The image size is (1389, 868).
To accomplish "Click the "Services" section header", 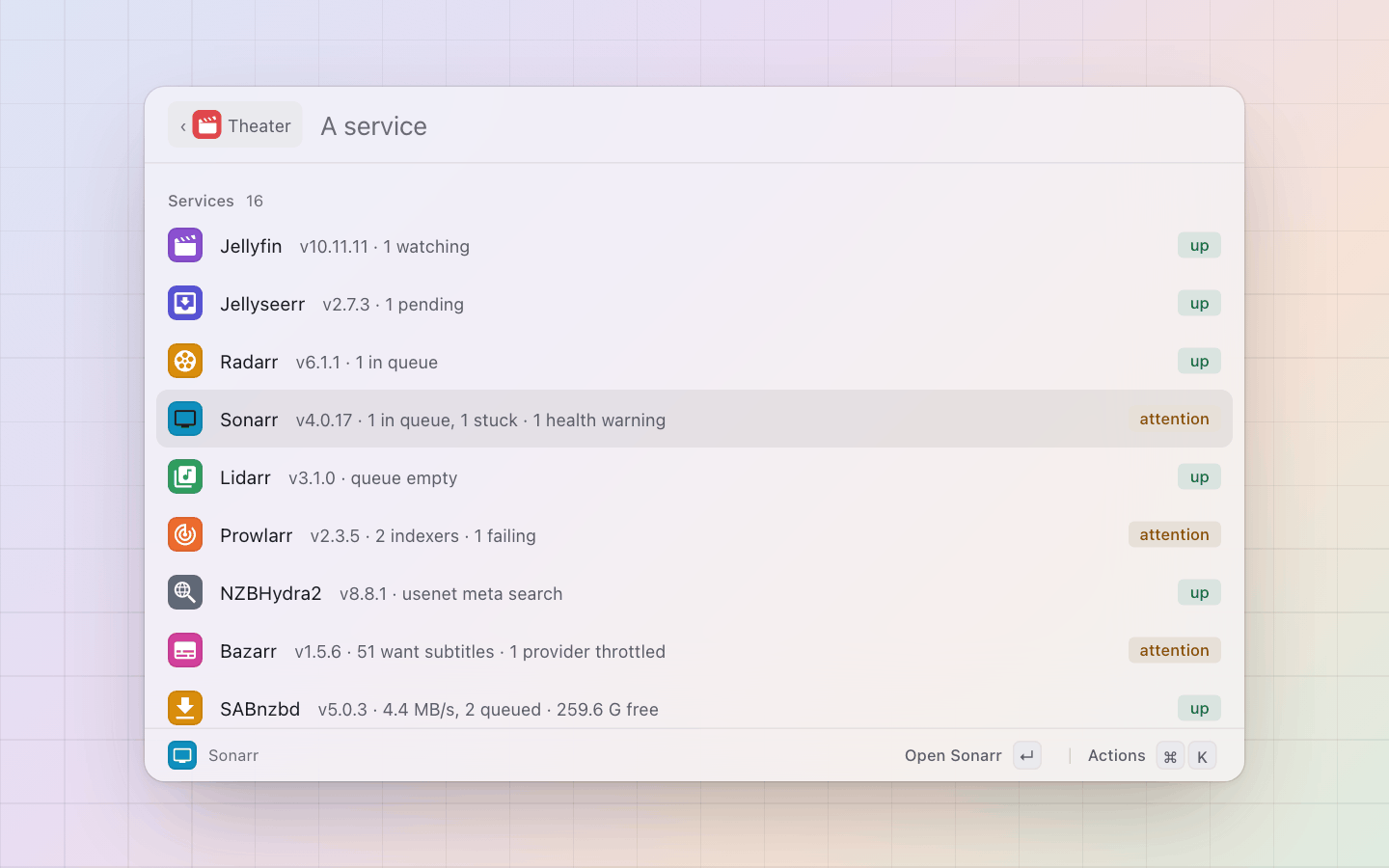I will click(201, 201).
